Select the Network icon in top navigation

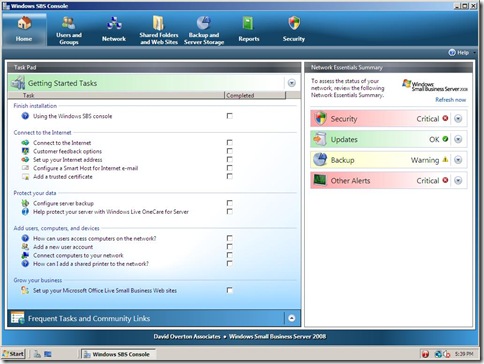(114, 23)
